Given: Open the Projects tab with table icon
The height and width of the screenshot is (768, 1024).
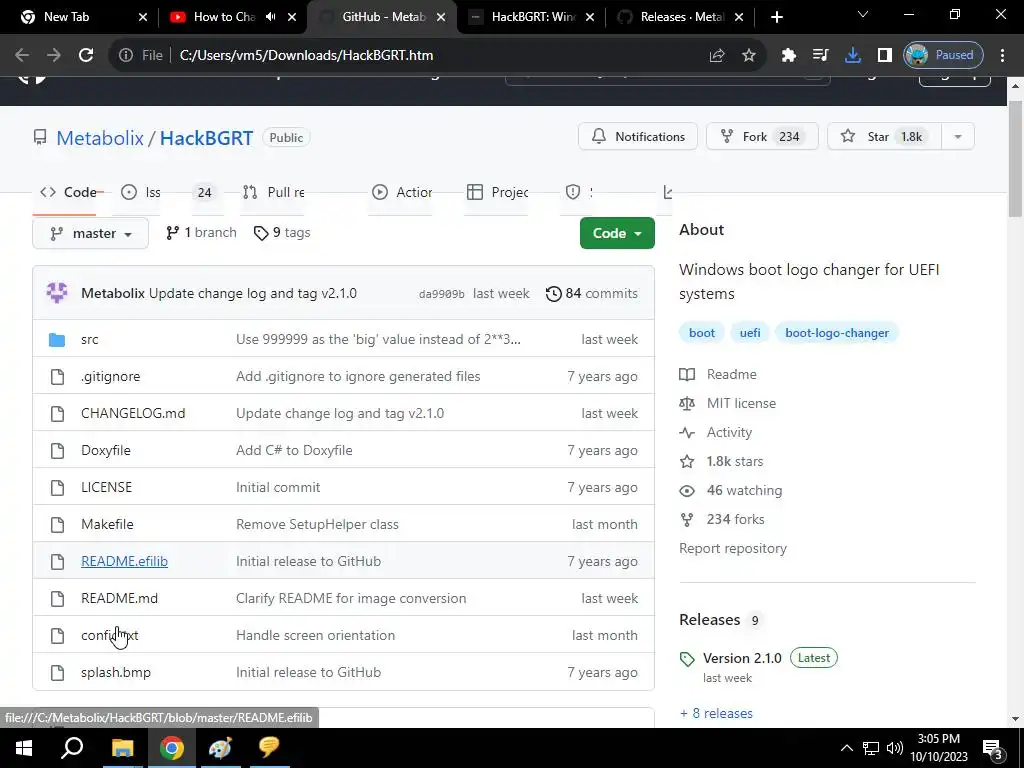Looking at the screenshot, I should (x=498, y=192).
